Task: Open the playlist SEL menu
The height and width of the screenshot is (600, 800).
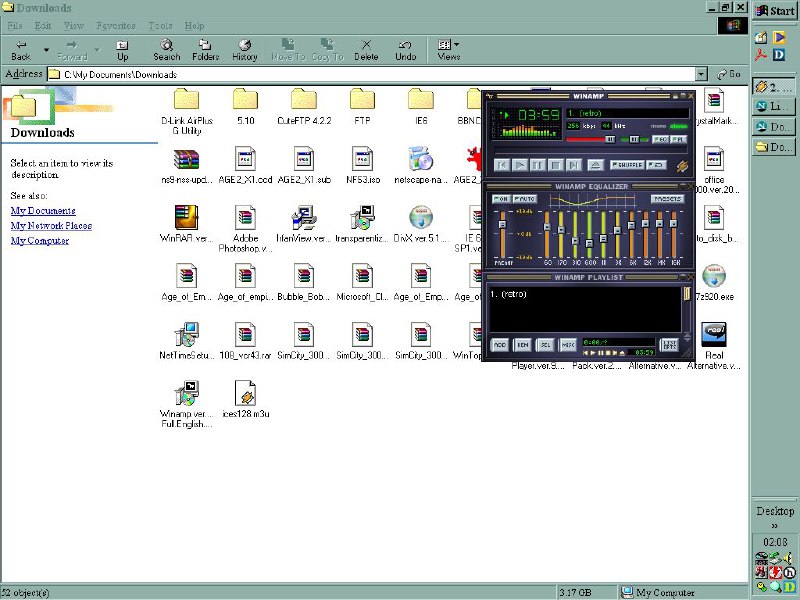Action: tap(545, 345)
